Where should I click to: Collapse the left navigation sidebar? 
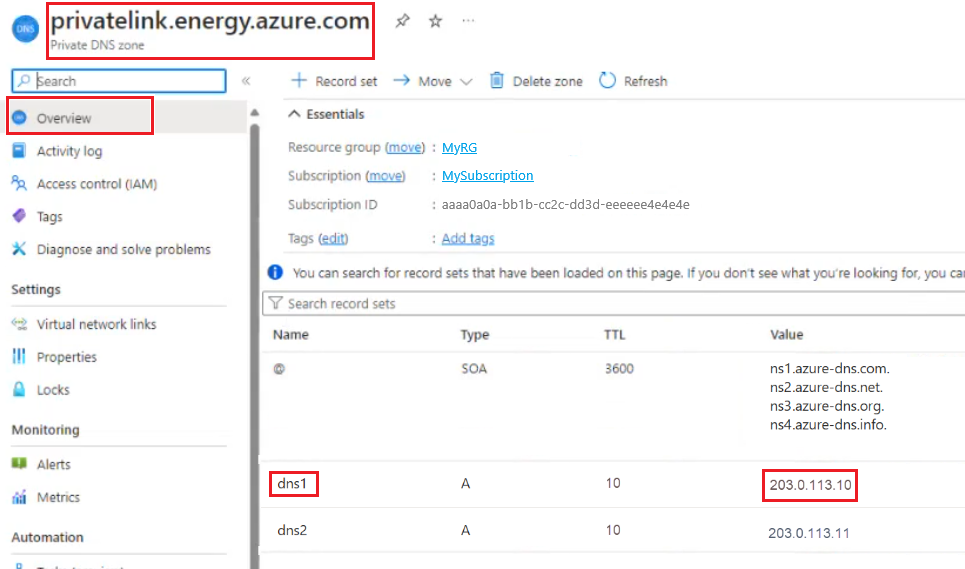point(246,81)
